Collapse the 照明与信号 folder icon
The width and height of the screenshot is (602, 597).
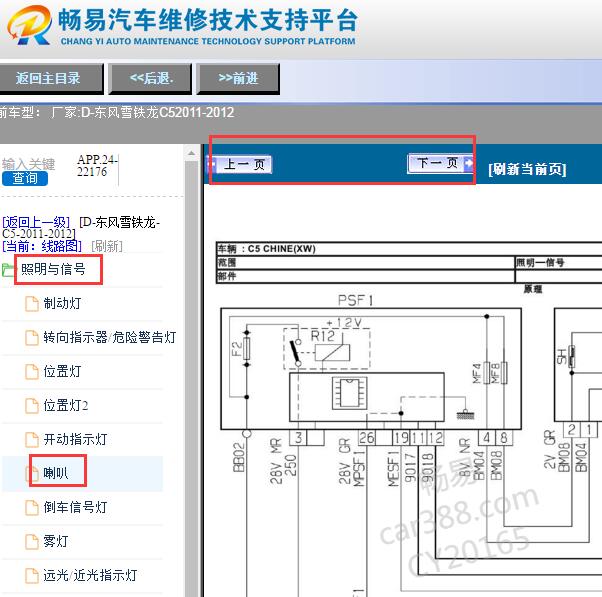(8, 270)
